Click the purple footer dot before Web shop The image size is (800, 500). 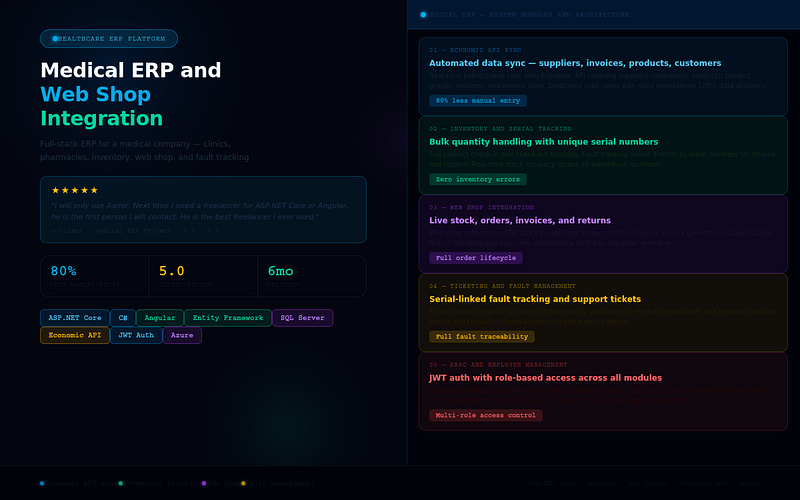204,483
